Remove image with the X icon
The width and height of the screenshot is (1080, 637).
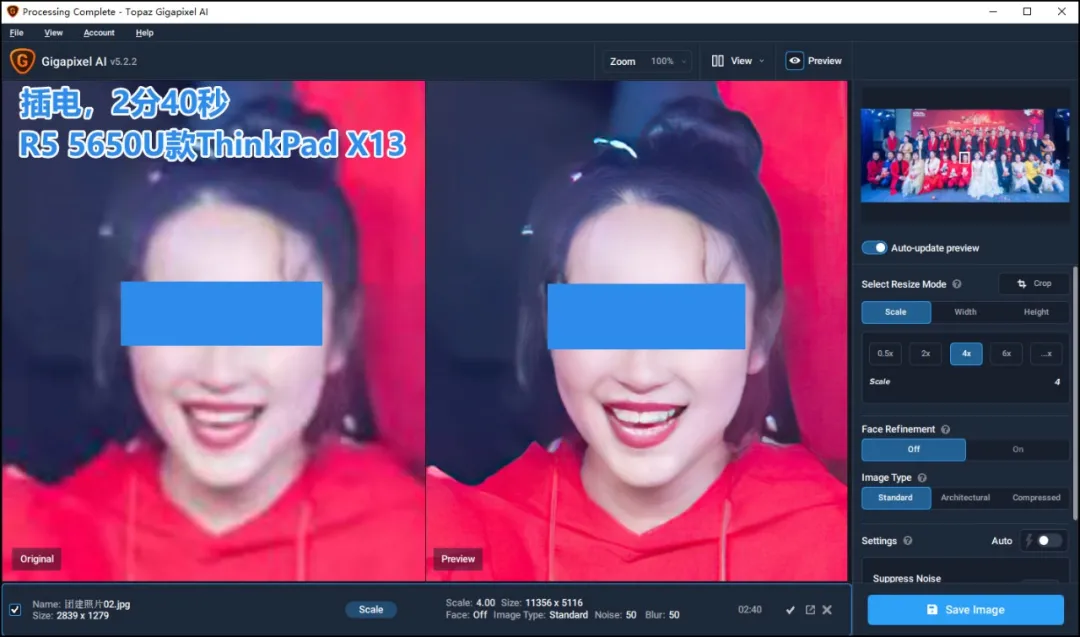click(x=827, y=610)
